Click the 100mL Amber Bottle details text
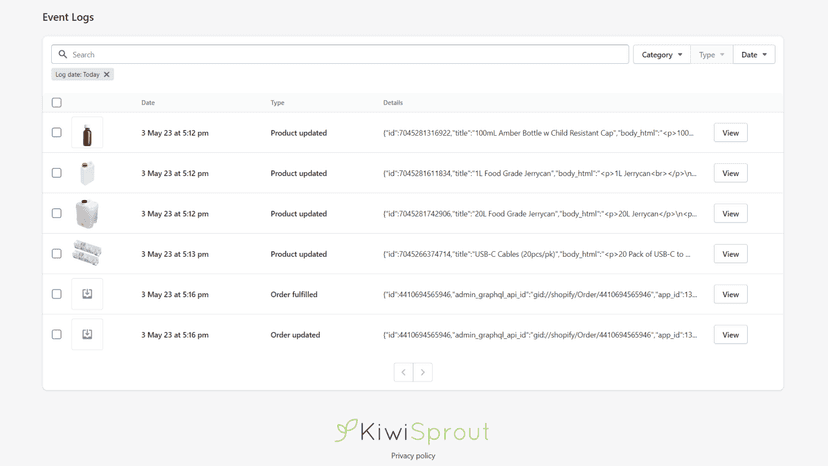Screen dimensions: 828x466 click(x=538, y=133)
